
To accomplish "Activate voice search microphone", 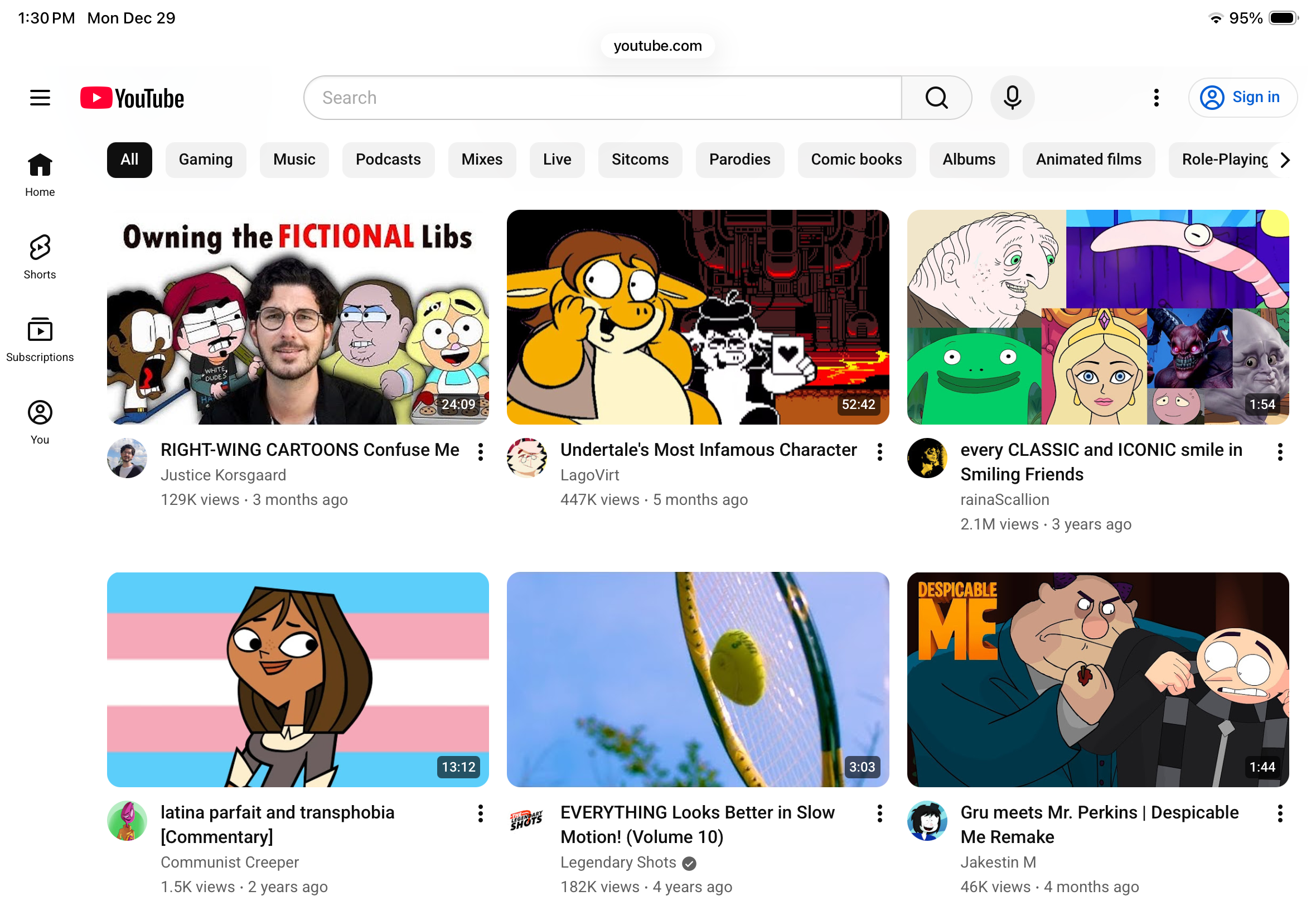I will 1012,98.
